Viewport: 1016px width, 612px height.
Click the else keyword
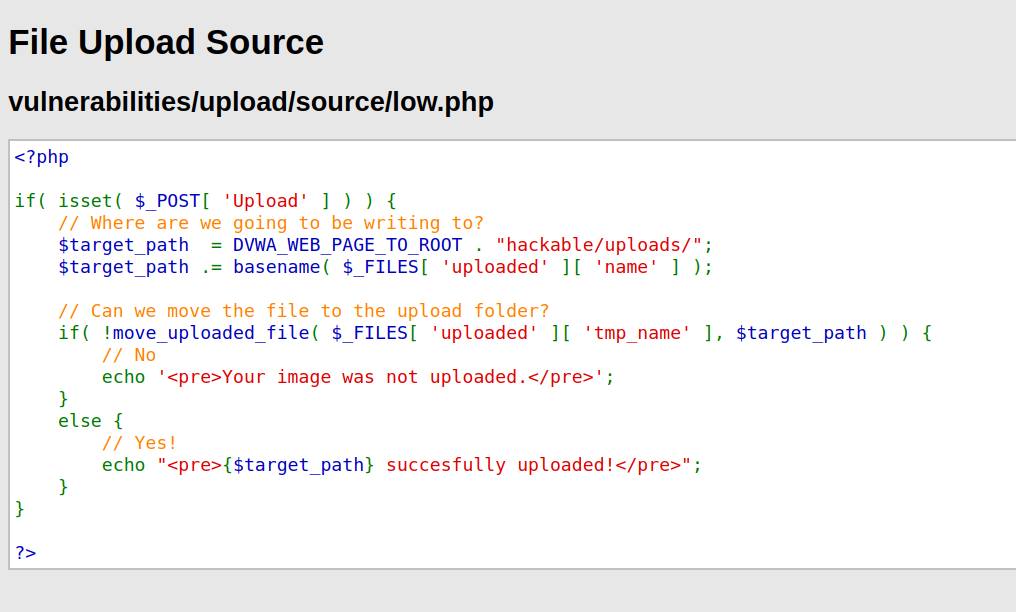80,422
